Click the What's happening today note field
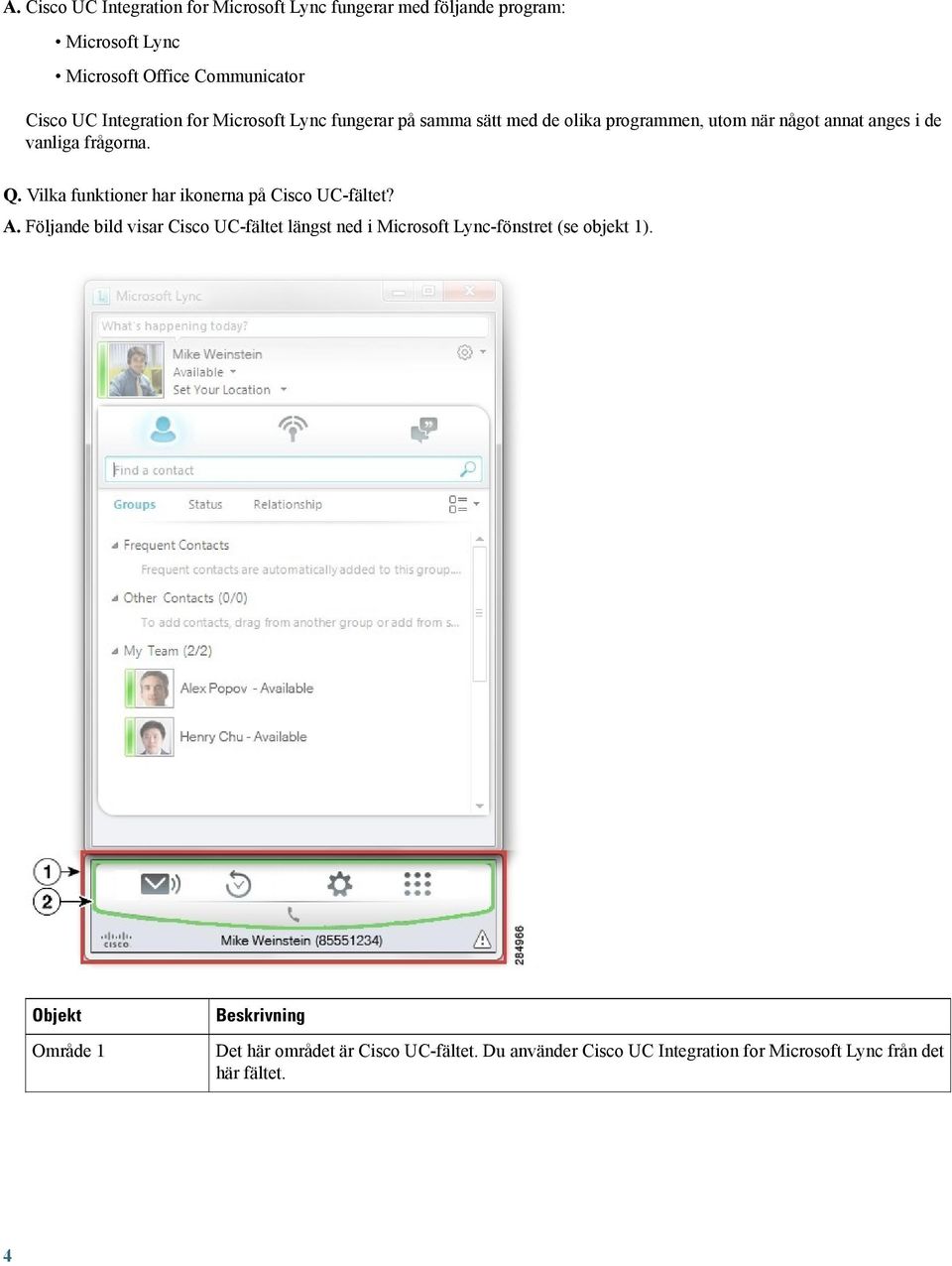Screen dimensions: 952x1266 [x=294, y=325]
